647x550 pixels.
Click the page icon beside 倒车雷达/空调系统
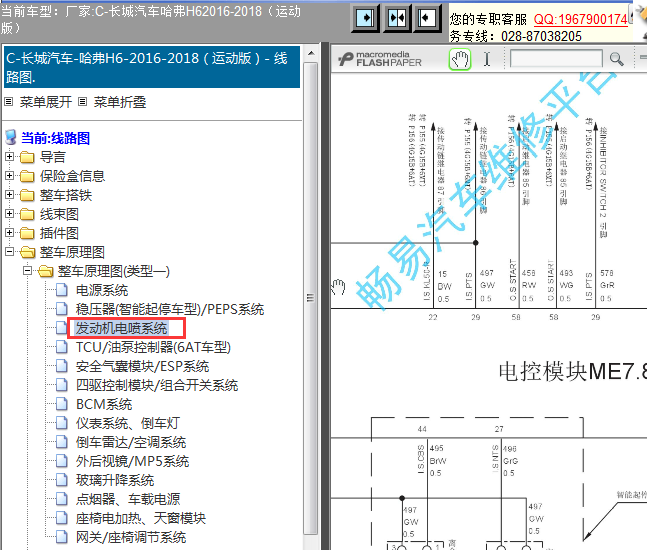pos(62,442)
